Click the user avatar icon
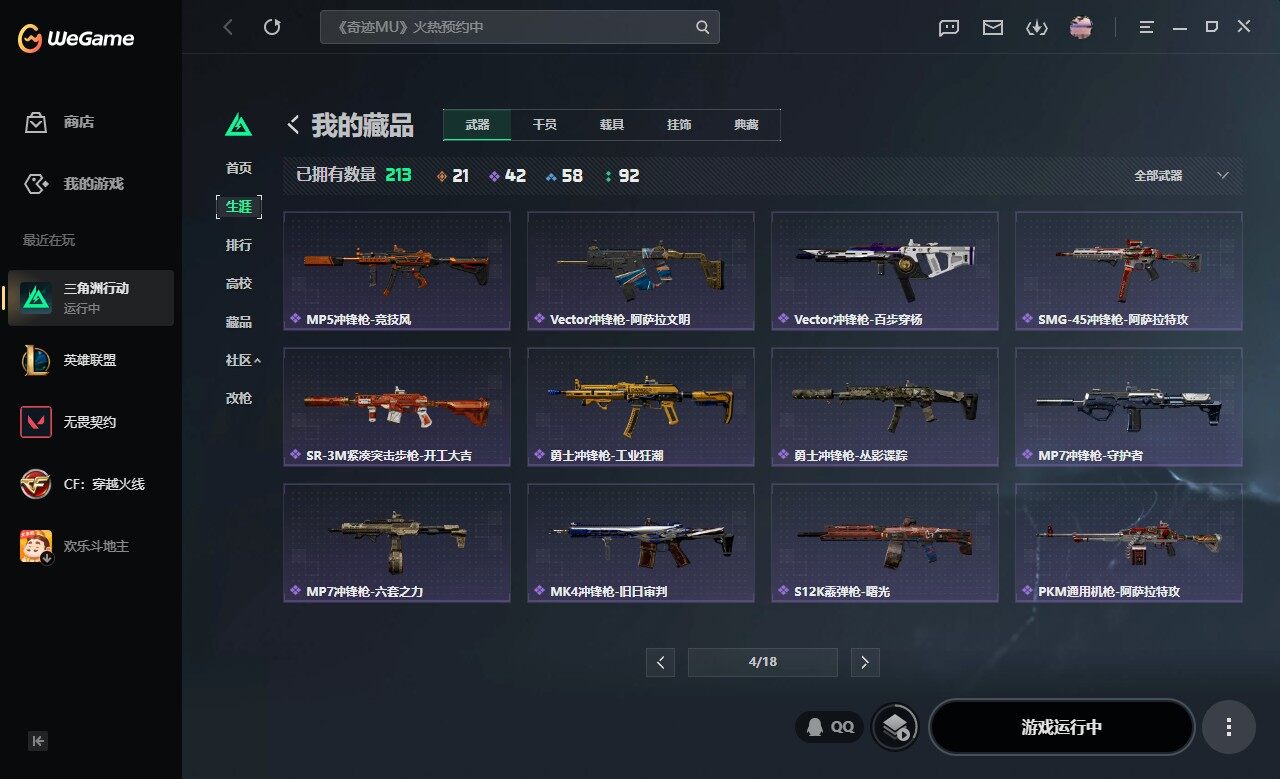 point(1081,27)
